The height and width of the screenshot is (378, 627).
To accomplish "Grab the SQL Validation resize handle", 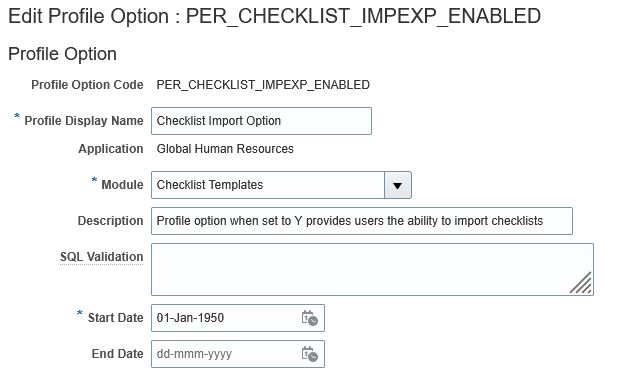I will click(x=581, y=283).
